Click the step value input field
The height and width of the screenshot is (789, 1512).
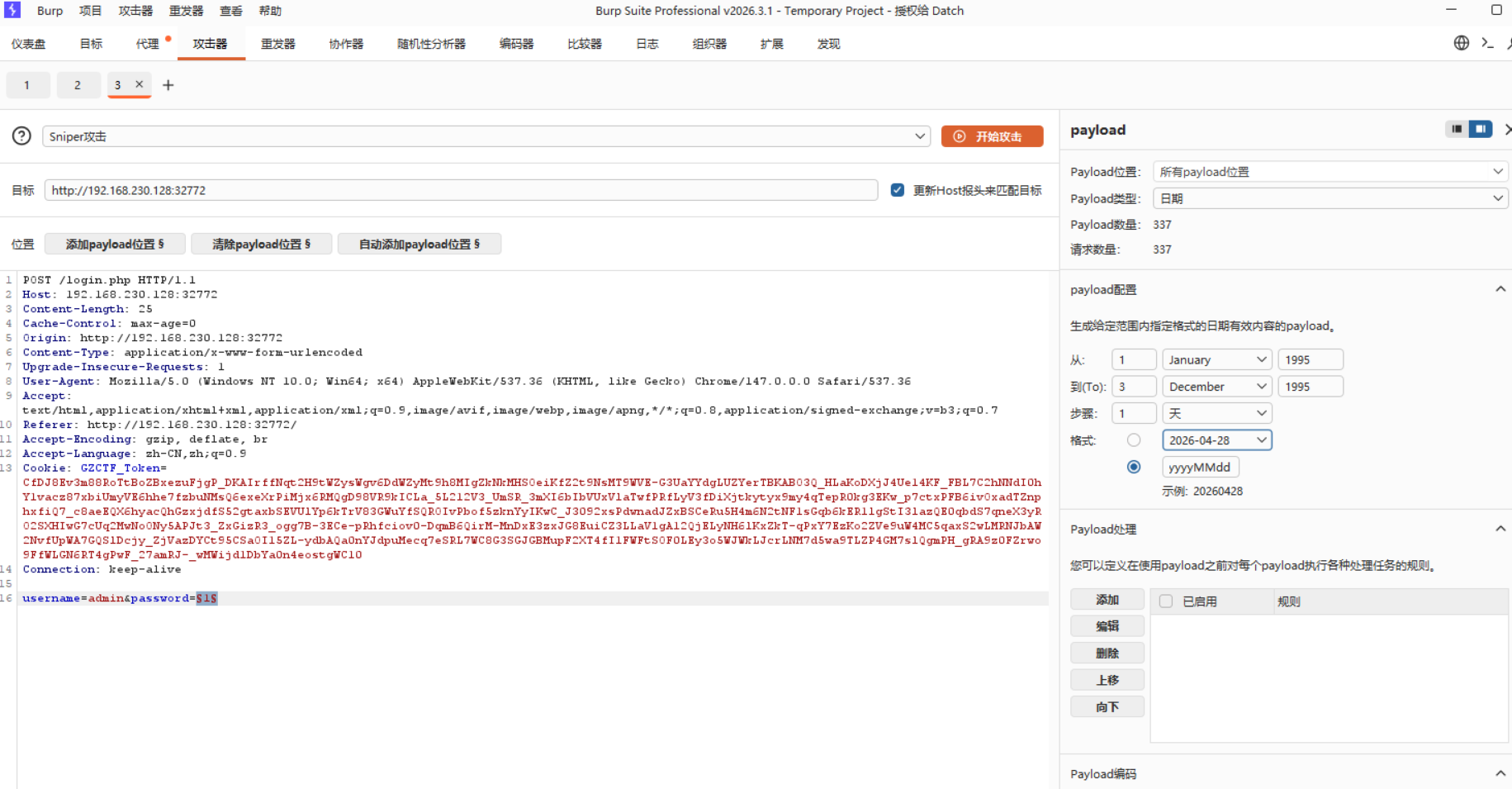pos(1134,413)
